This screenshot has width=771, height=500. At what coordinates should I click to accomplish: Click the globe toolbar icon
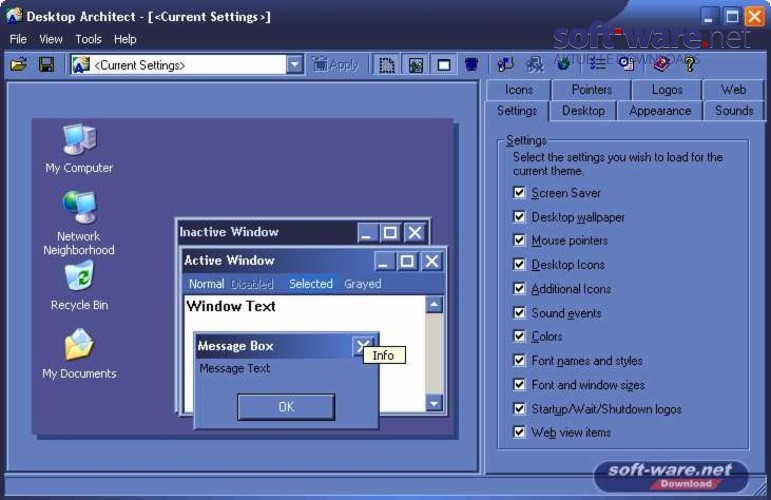click(563, 63)
